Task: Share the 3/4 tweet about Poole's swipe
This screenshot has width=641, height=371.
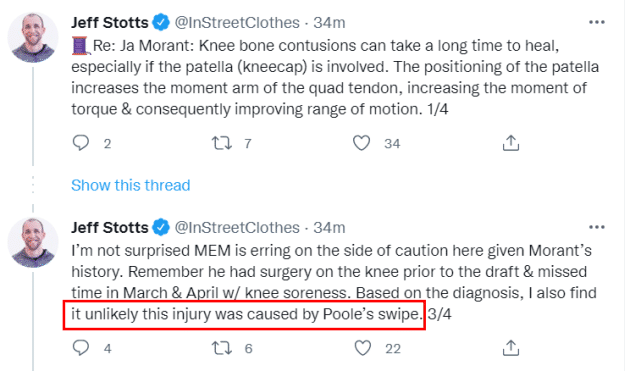Action: (x=511, y=348)
